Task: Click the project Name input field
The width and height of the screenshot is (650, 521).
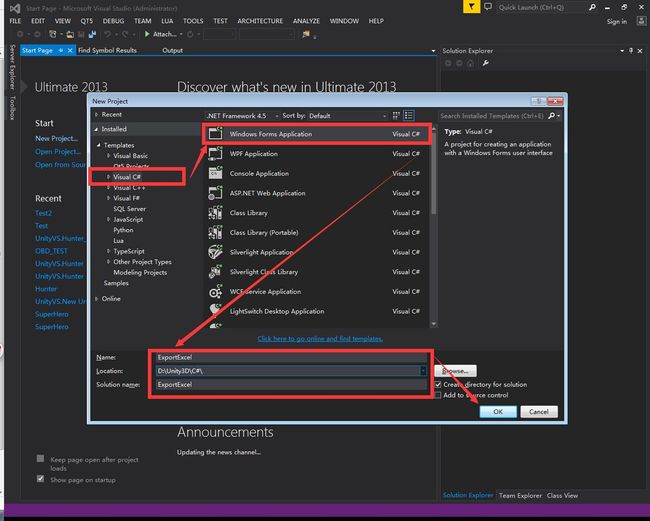Action: pyautogui.click(x=291, y=357)
